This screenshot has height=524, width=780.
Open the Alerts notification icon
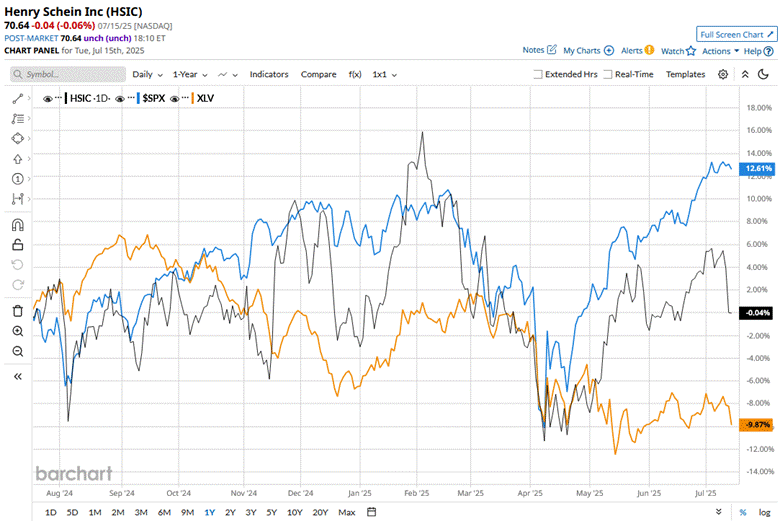point(649,50)
